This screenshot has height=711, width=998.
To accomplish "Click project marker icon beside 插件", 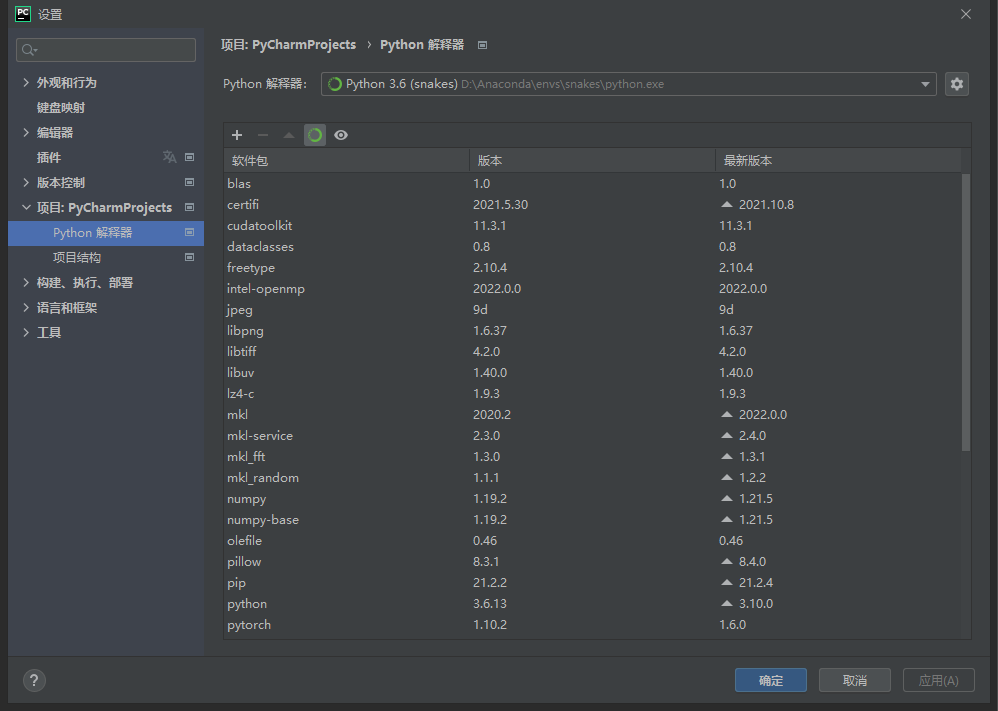I will point(189,157).
